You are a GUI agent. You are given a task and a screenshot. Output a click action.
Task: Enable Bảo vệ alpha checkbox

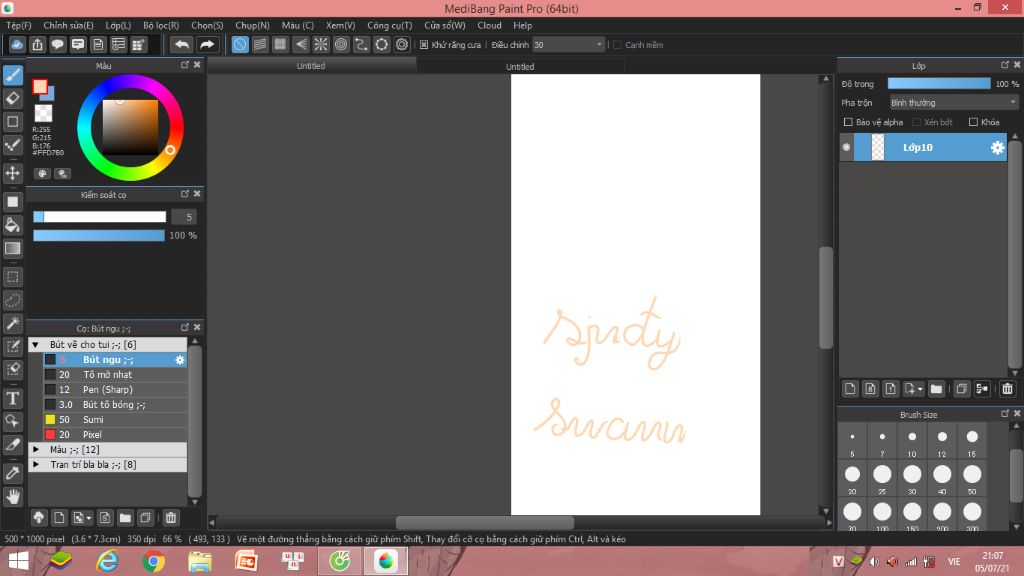tap(848, 122)
